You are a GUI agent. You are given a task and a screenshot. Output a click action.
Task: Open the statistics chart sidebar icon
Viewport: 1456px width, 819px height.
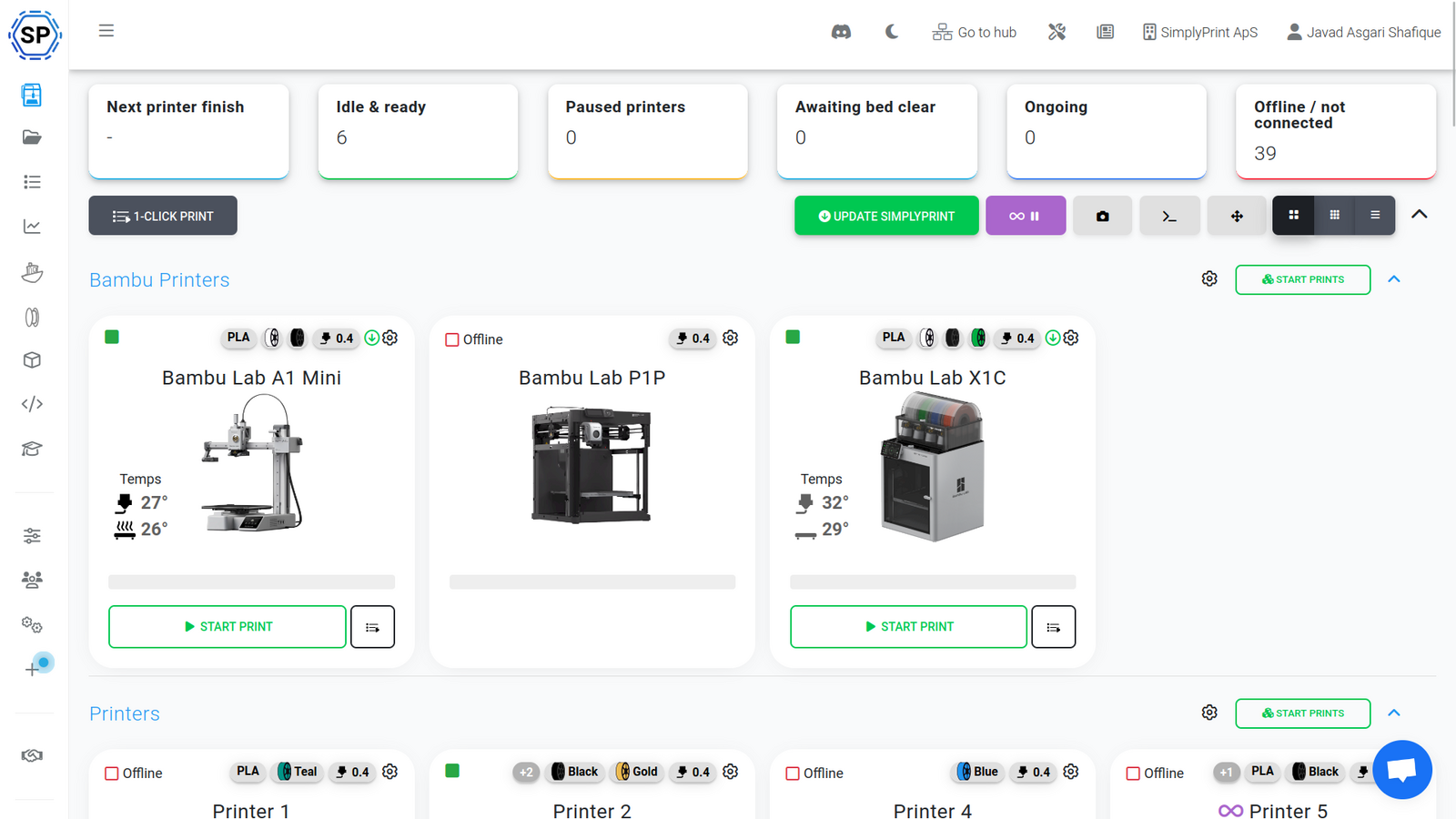(32, 227)
